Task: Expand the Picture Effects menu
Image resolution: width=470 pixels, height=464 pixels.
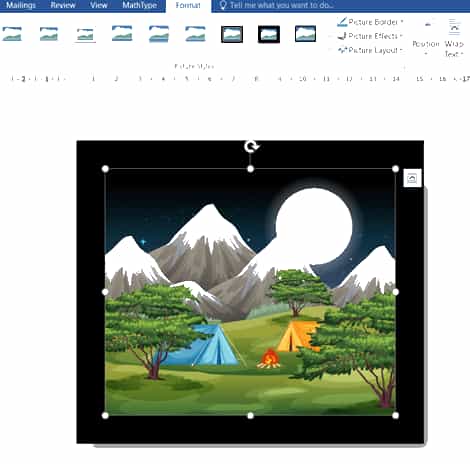Action: pyautogui.click(x=370, y=36)
